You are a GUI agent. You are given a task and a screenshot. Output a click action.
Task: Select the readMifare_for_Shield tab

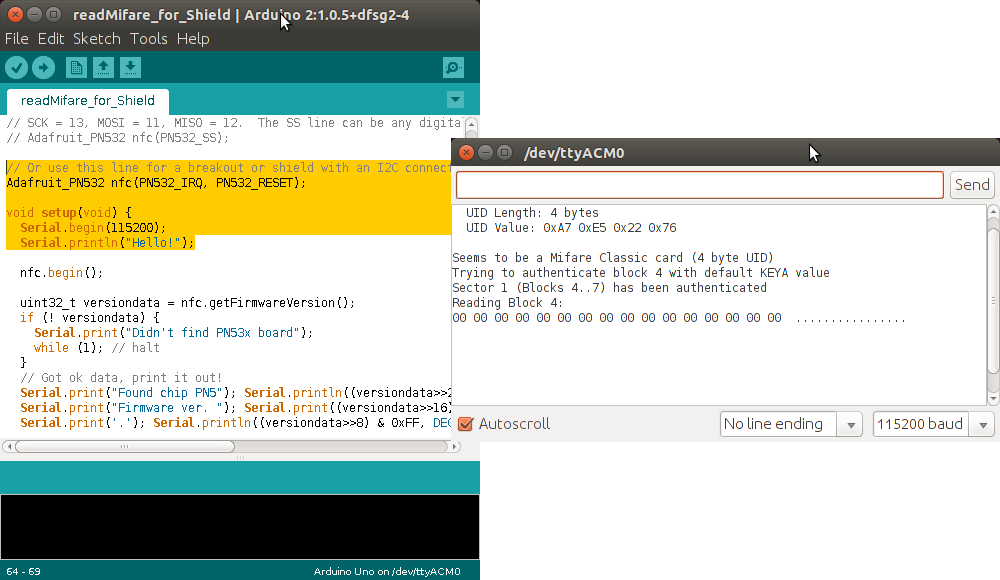pos(87,101)
